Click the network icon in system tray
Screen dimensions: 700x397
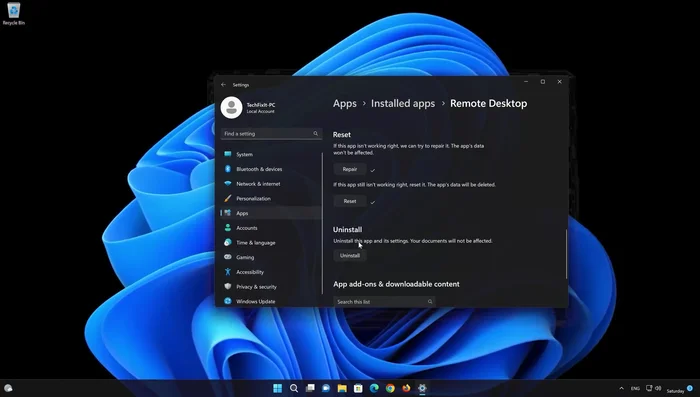[649, 388]
